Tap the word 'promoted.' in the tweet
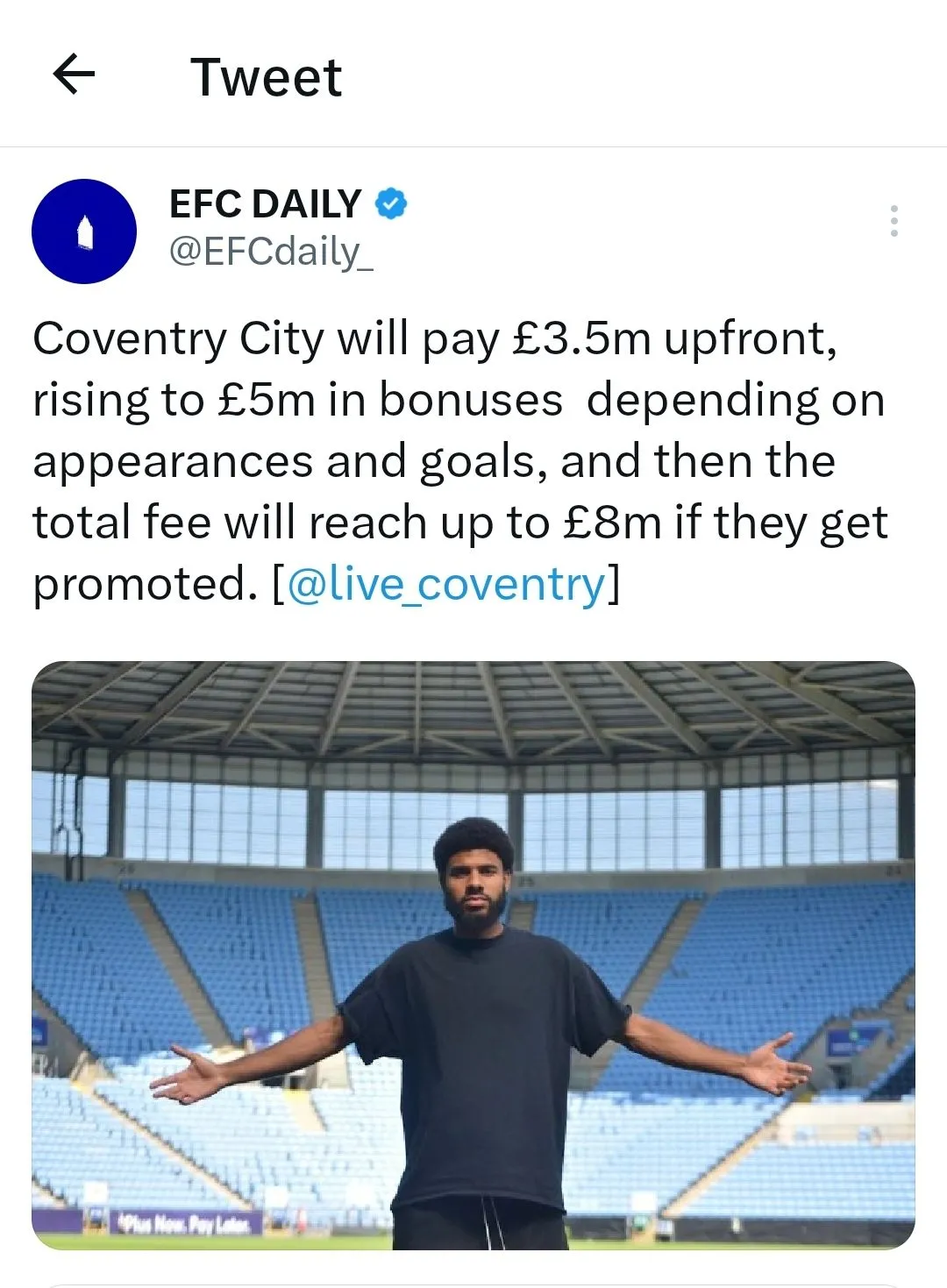 click(146, 585)
